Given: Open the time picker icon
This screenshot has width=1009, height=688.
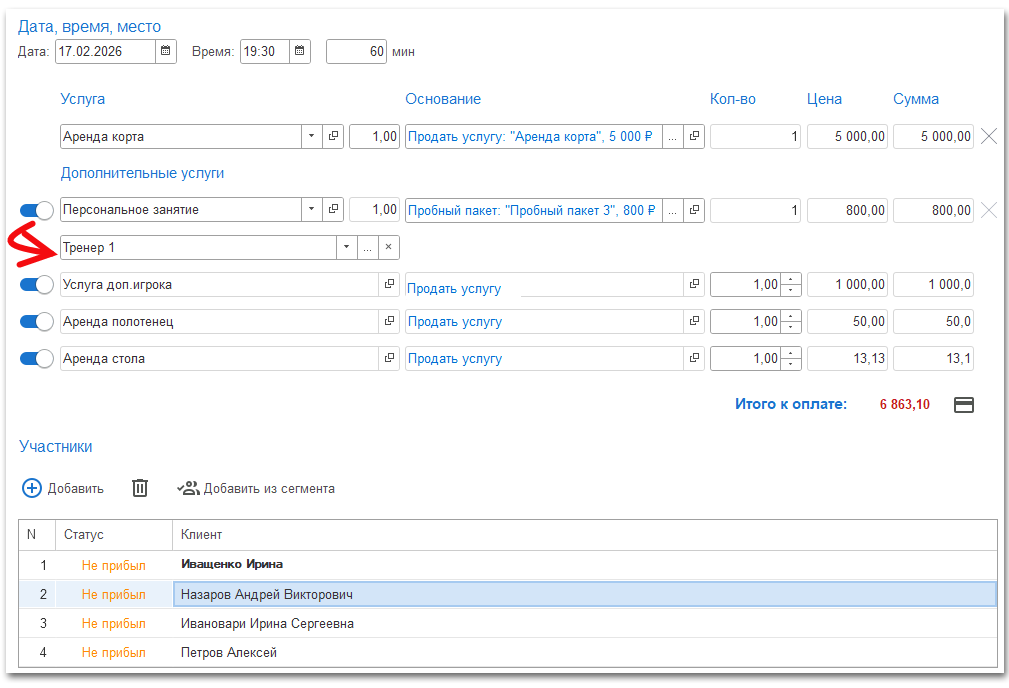Looking at the screenshot, I should point(300,51).
